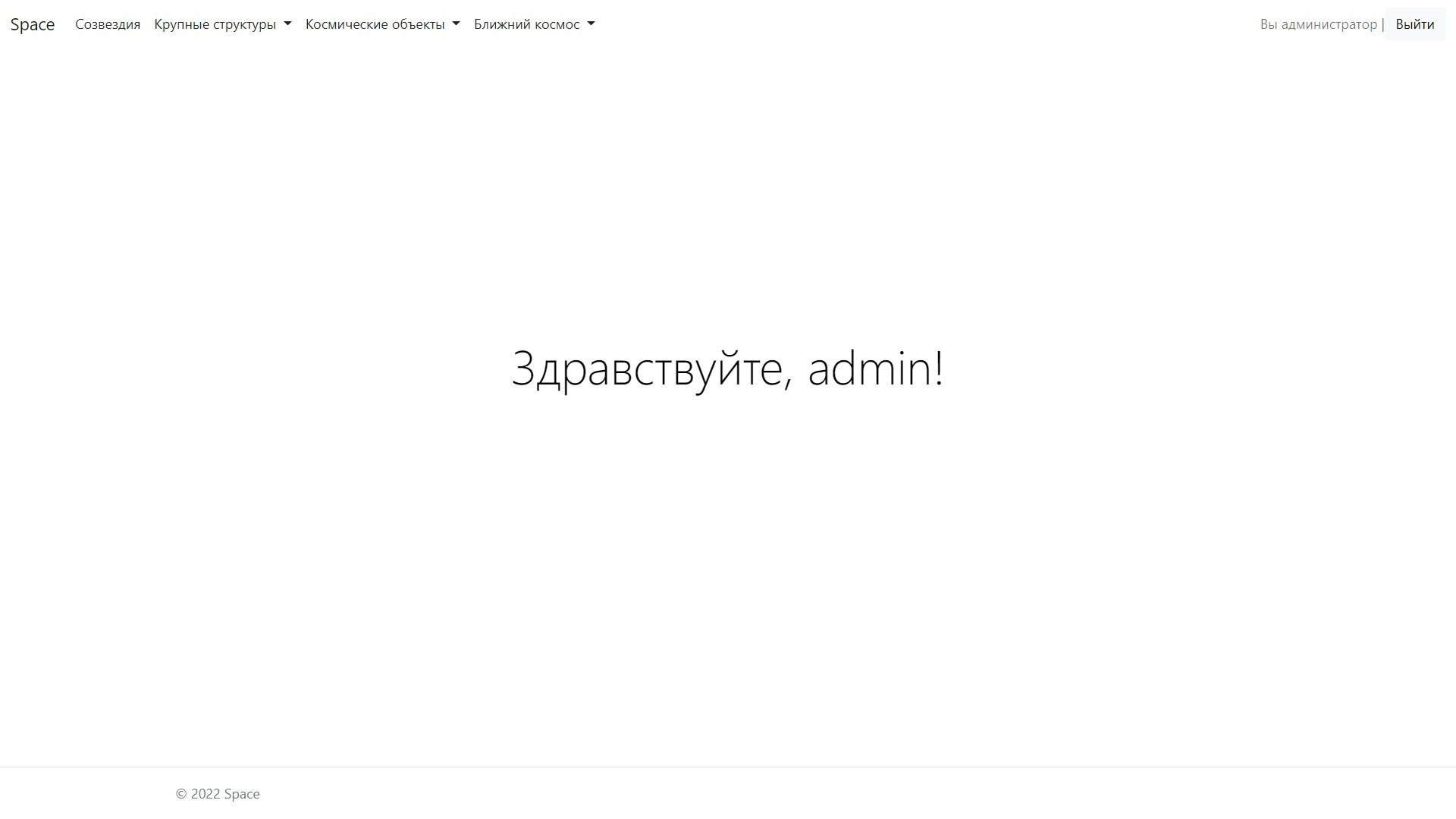Image resolution: width=1456 pixels, height=819 pixels.
Task: Click the caret beside Крупные структуры
Action: click(x=287, y=24)
